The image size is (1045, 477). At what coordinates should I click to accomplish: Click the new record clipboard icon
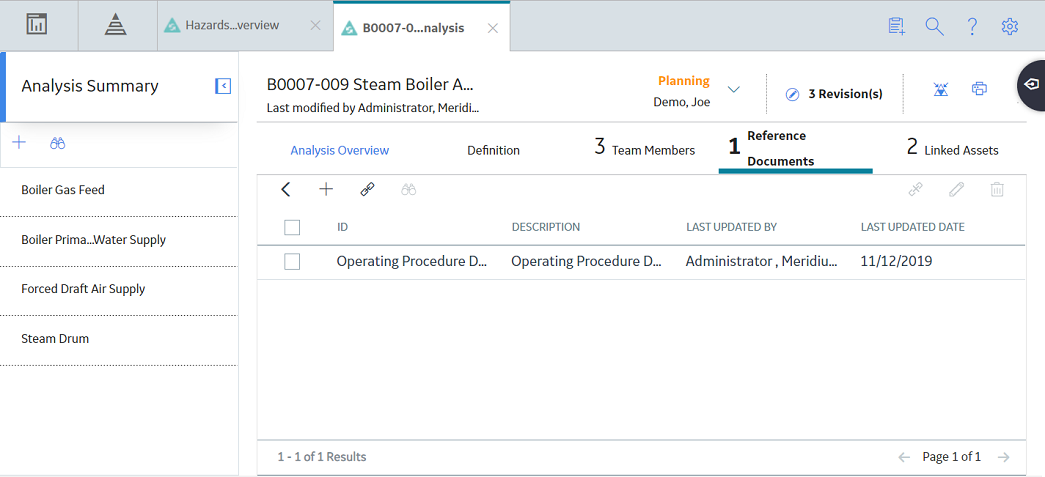coord(896,26)
